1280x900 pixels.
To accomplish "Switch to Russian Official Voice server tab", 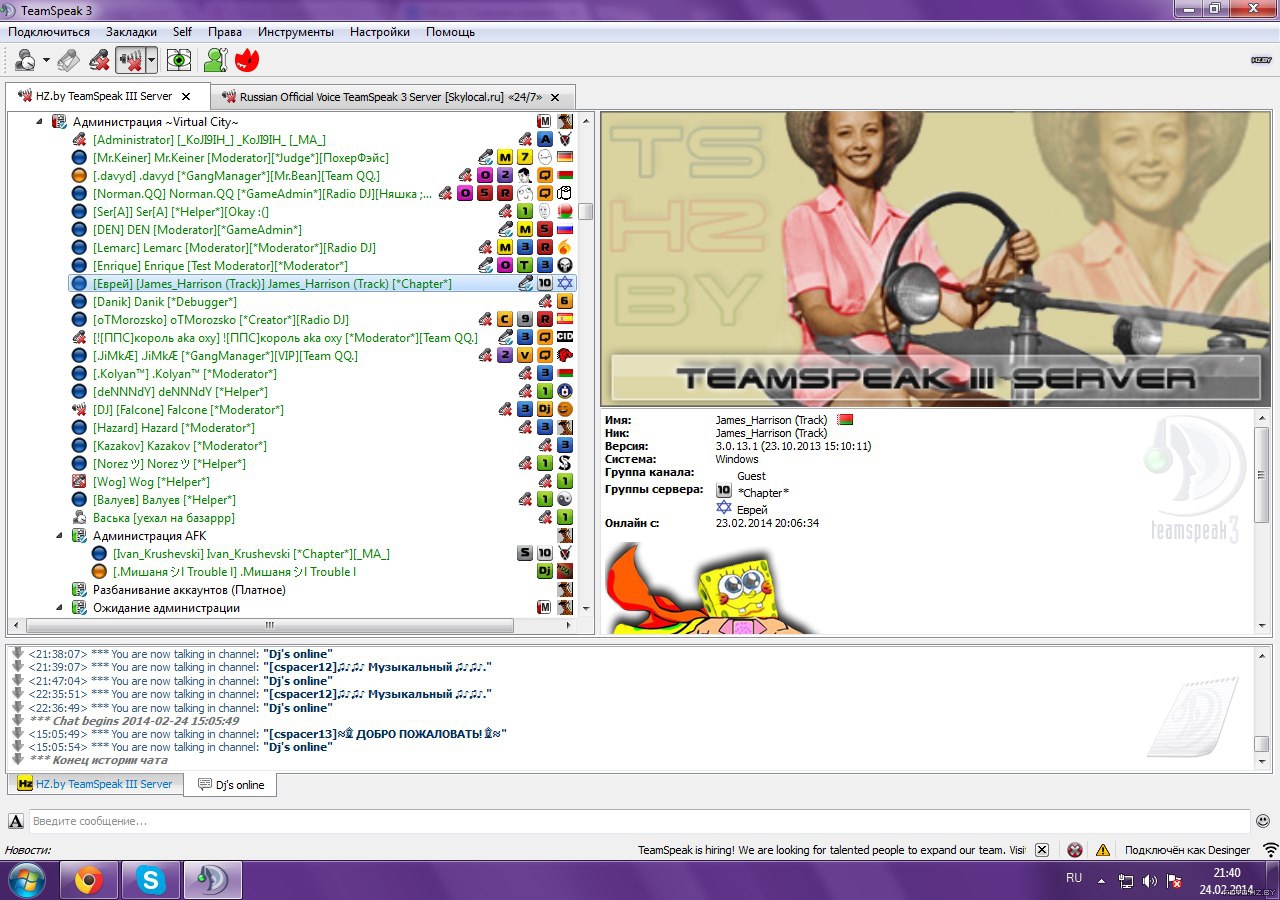I will coord(390,97).
